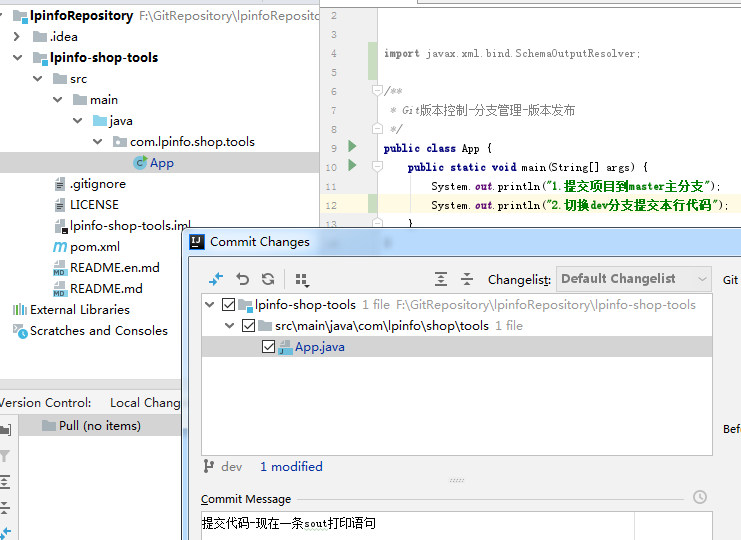Click the splitter handle above Commit Message

(457, 480)
